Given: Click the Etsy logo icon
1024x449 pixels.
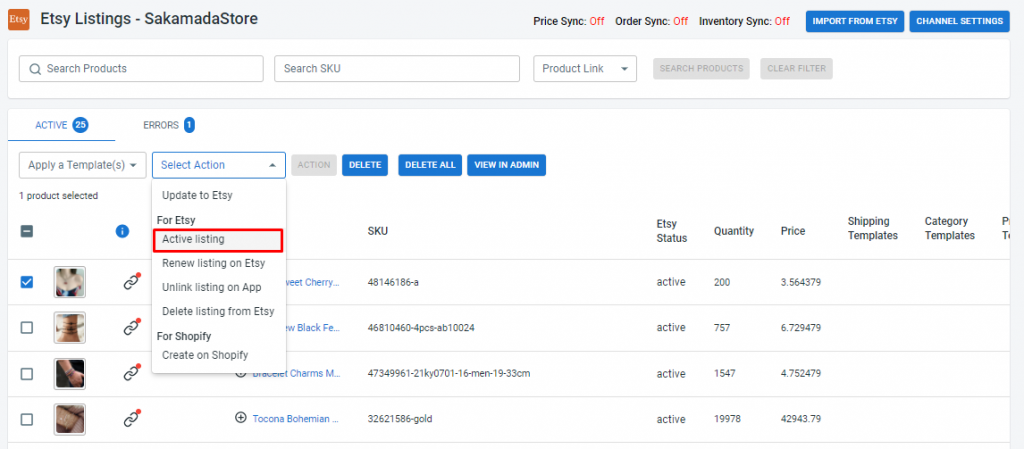Looking at the screenshot, I should (x=18, y=20).
